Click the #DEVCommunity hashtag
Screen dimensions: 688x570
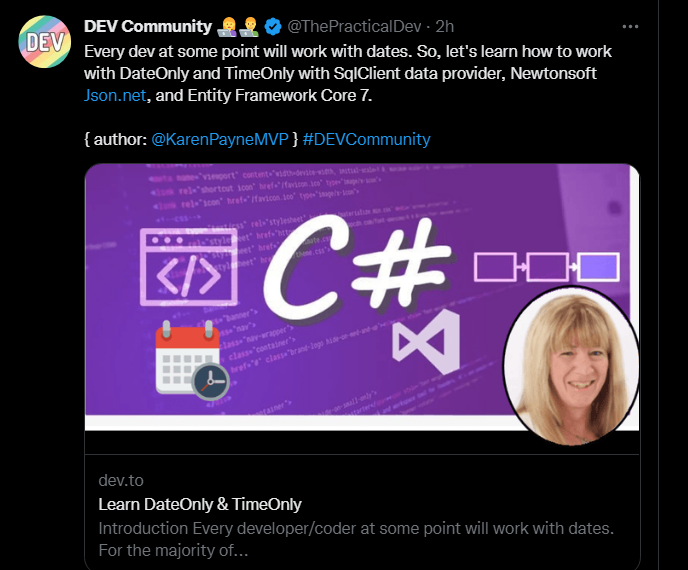pyautogui.click(x=366, y=139)
